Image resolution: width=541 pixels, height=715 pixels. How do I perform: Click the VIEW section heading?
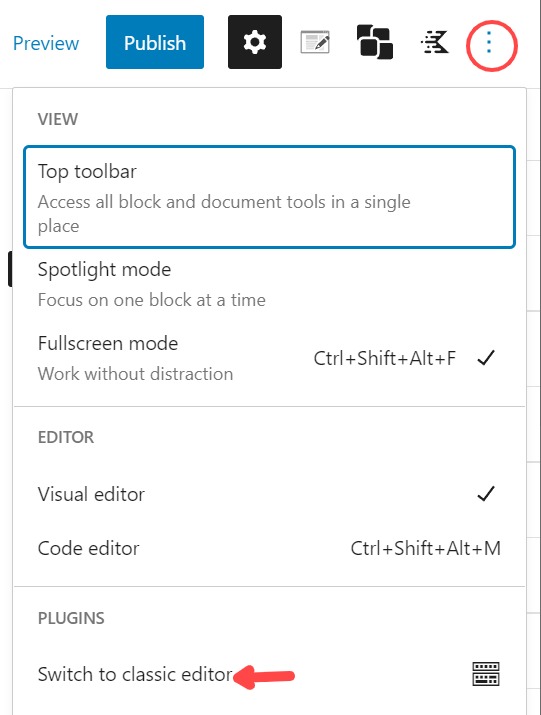(x=58, y=119)
